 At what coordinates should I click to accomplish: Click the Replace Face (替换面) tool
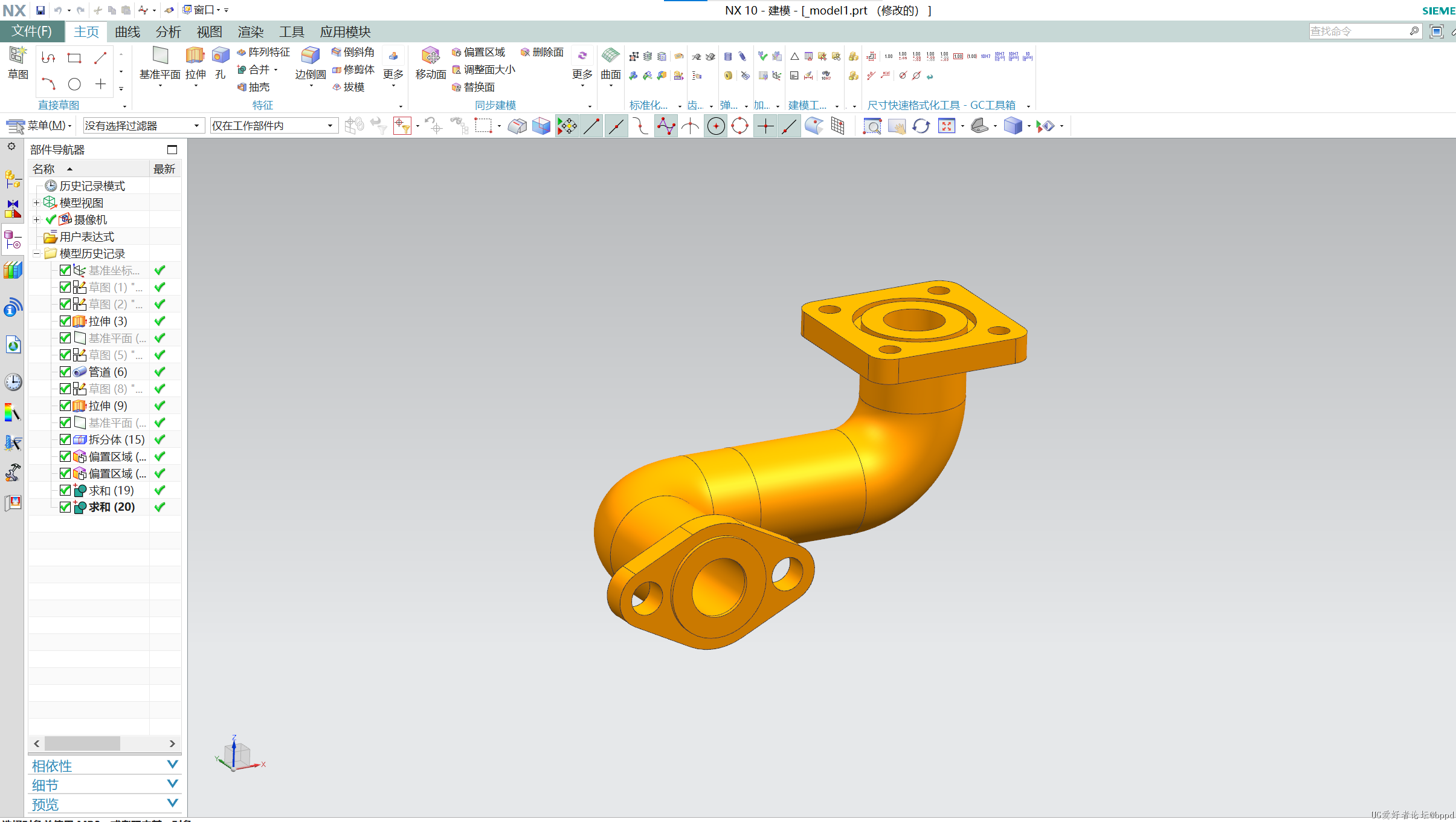474,87
